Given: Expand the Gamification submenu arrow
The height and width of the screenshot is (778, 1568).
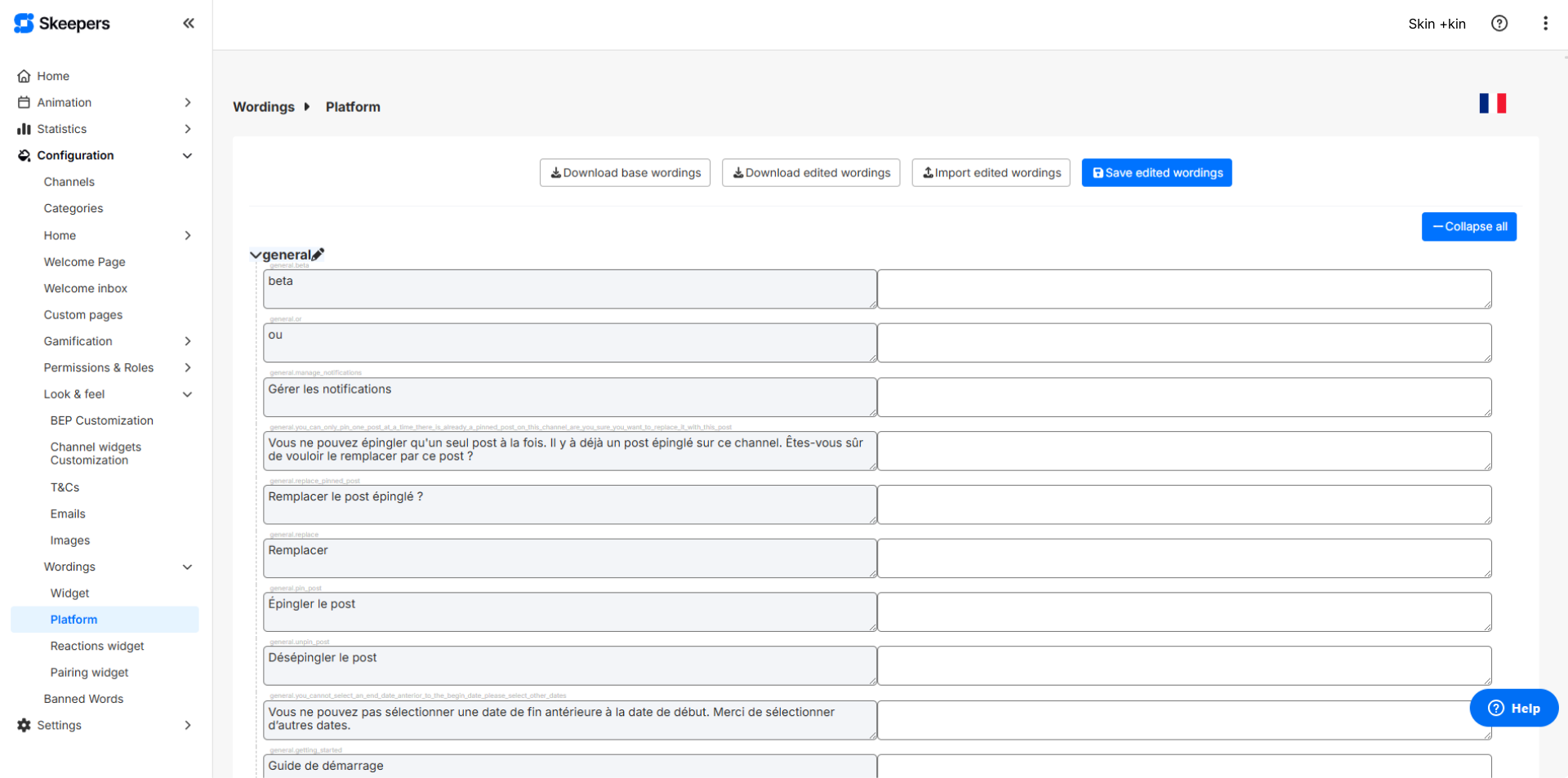Looking at the screenshot, I should 188,341.
